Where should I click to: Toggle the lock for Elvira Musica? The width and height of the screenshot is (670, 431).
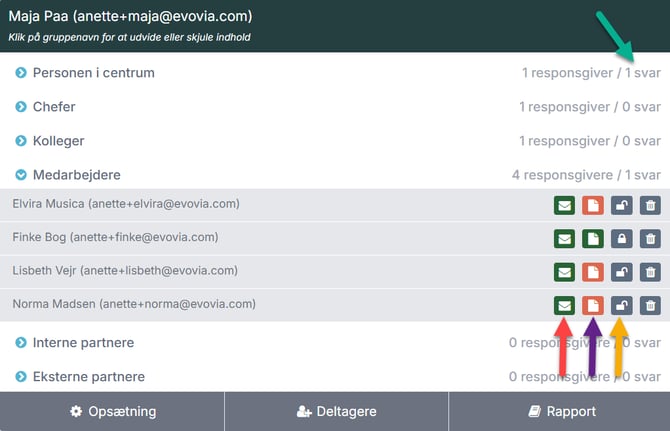[x=621, y=205]
